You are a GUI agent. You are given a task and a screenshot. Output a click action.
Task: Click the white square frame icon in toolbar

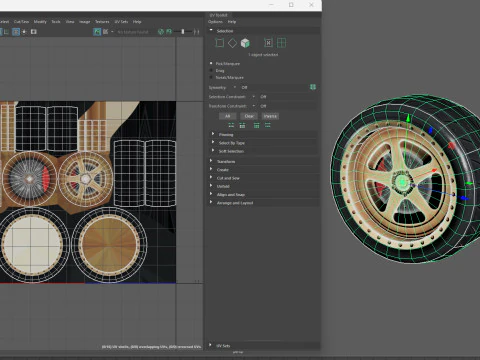click(33, 32)
